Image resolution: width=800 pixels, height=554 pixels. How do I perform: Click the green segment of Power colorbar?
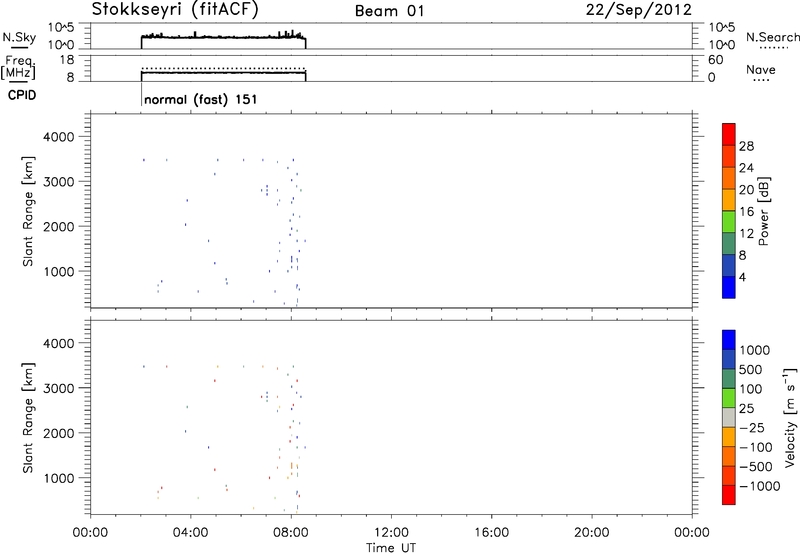point(729,221)
